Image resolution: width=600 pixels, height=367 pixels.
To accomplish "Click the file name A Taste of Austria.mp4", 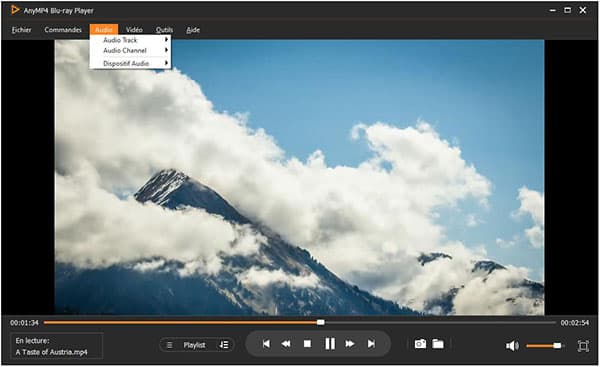I will click(52, 352).
